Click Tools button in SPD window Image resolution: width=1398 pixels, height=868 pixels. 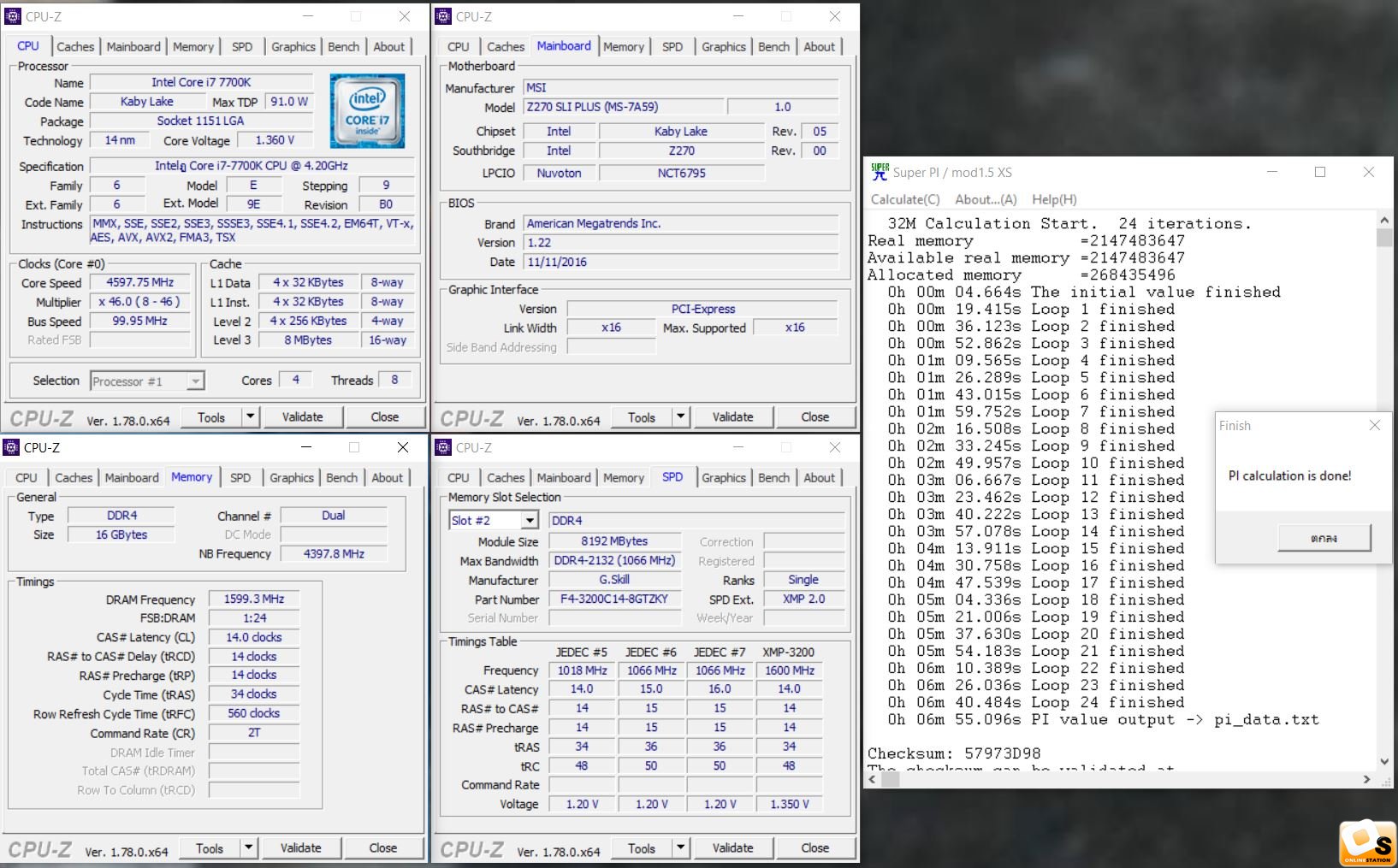click(642, 847)
